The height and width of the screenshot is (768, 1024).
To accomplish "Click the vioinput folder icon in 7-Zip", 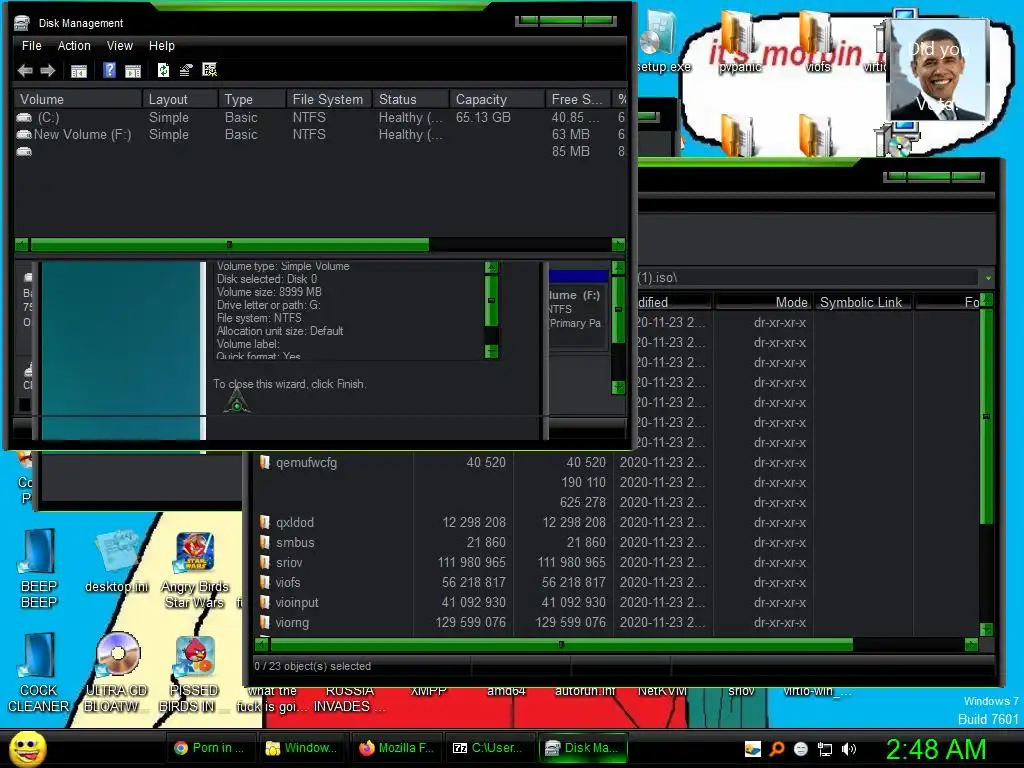I will pyautogui.click(x=264, y=602).
